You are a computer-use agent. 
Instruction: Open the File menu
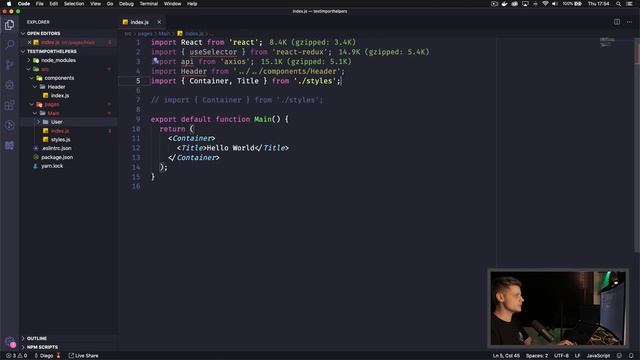[40, 4]
